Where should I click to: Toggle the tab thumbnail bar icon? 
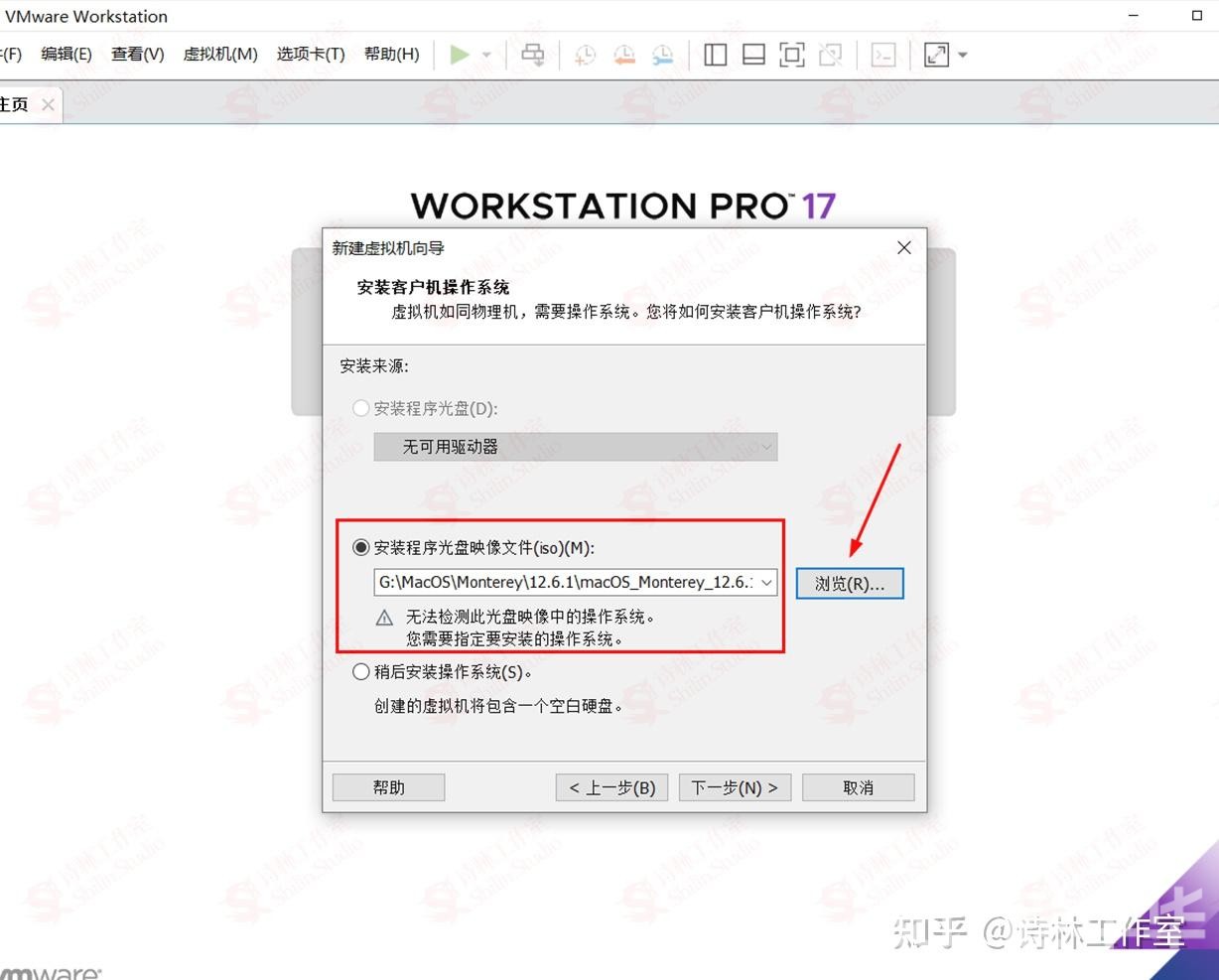point(753,55)
